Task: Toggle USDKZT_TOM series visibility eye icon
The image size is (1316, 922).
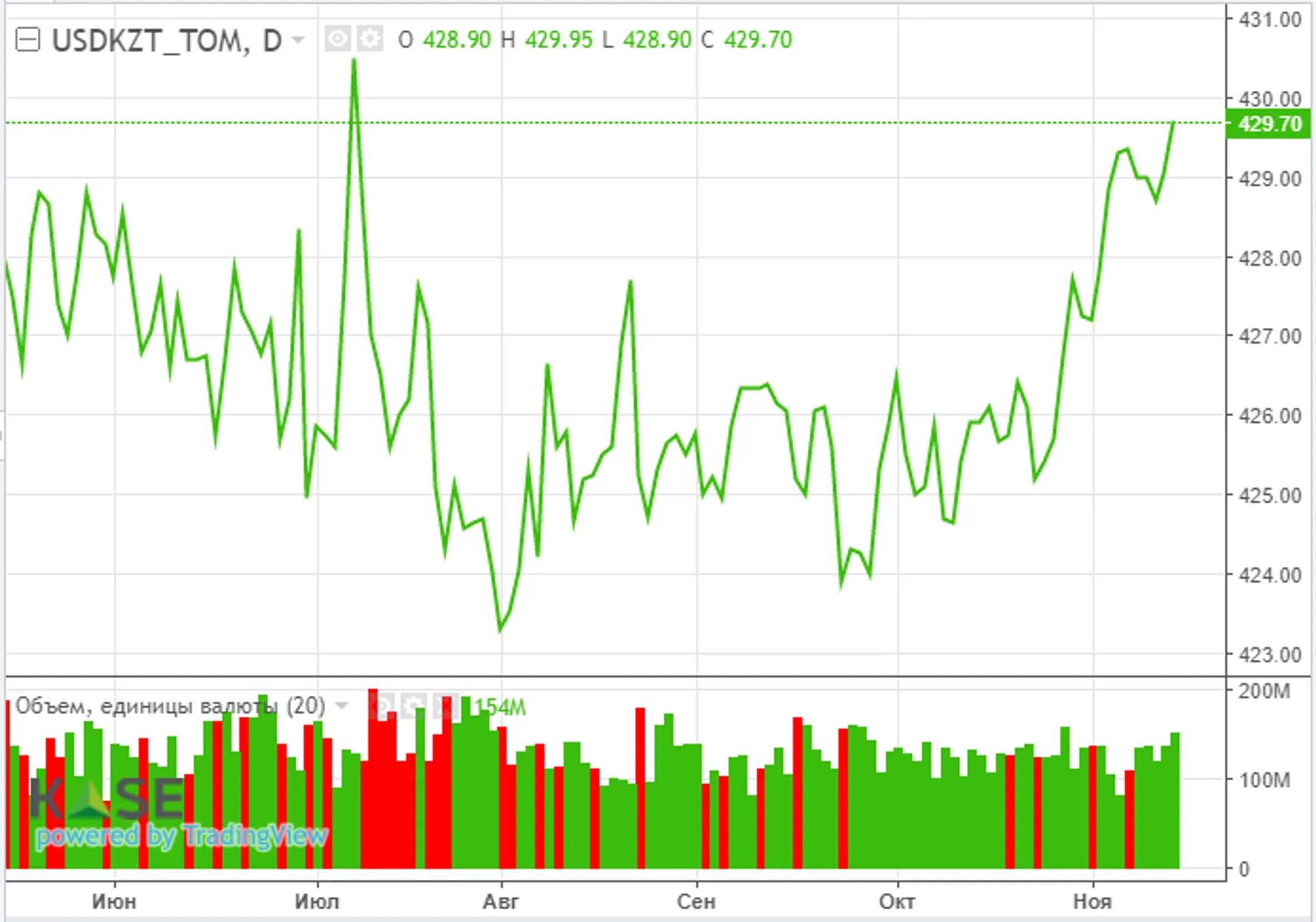Action: click(x=337, y=40)
